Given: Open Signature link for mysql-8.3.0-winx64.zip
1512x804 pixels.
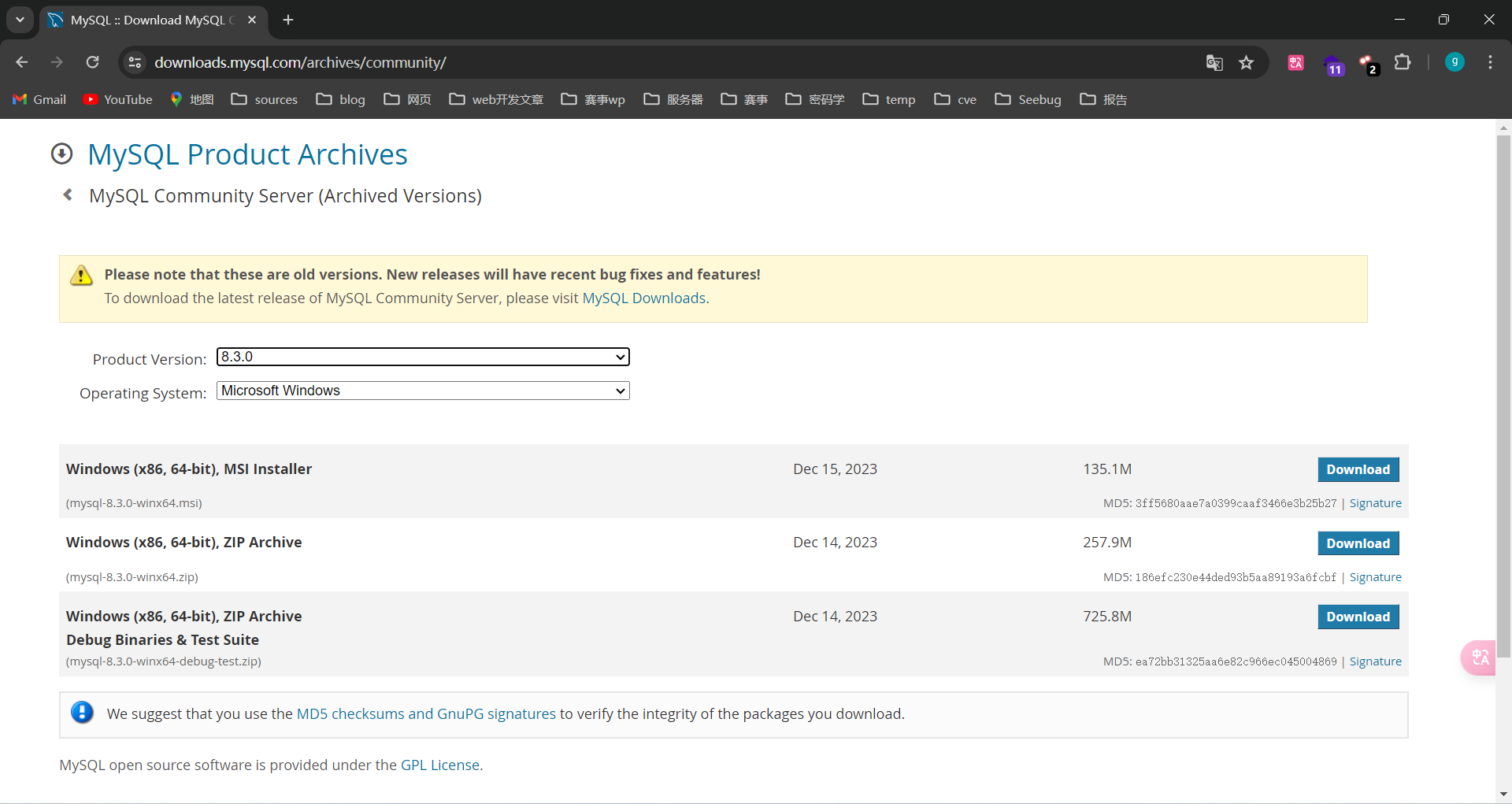Looking at the screenshot, I should pyautogui.click(x=1375, y=577).
